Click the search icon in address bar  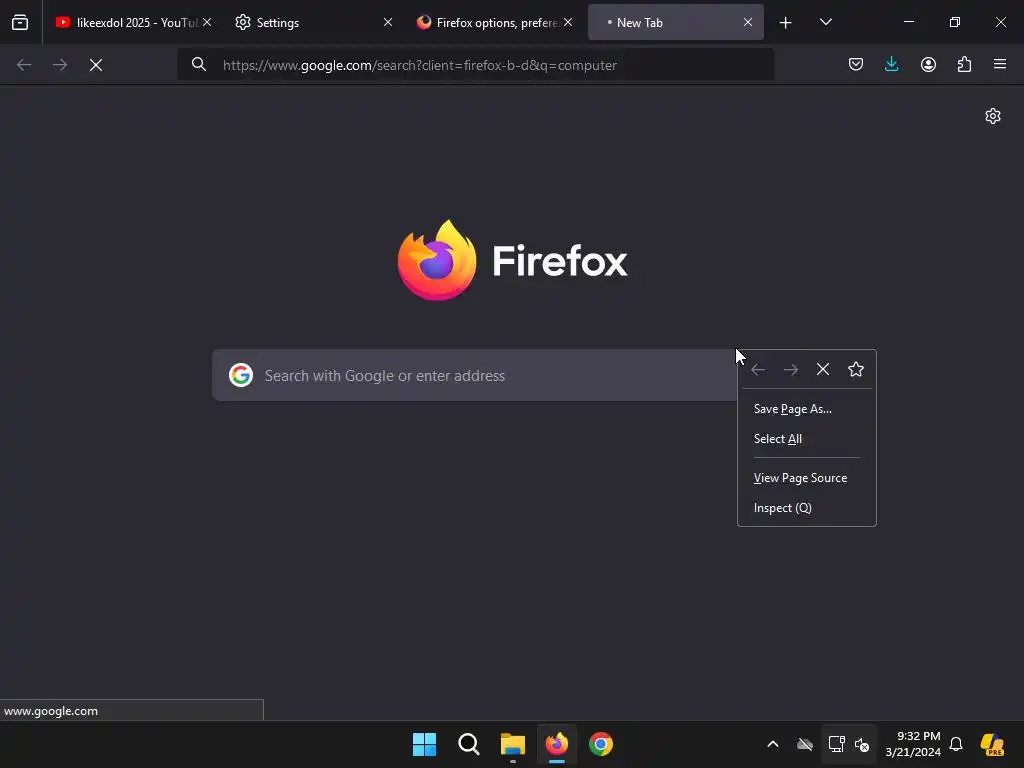point(199,64)
